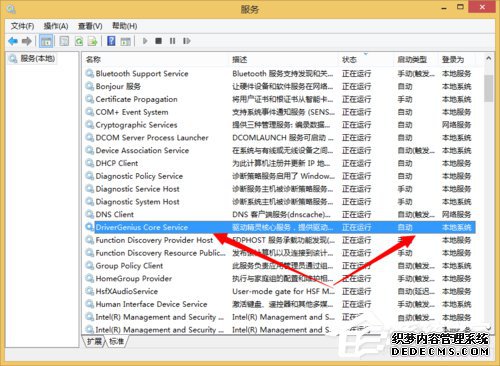Restart service with the restart icon
500x366 pixels.
tap(187, 41)
